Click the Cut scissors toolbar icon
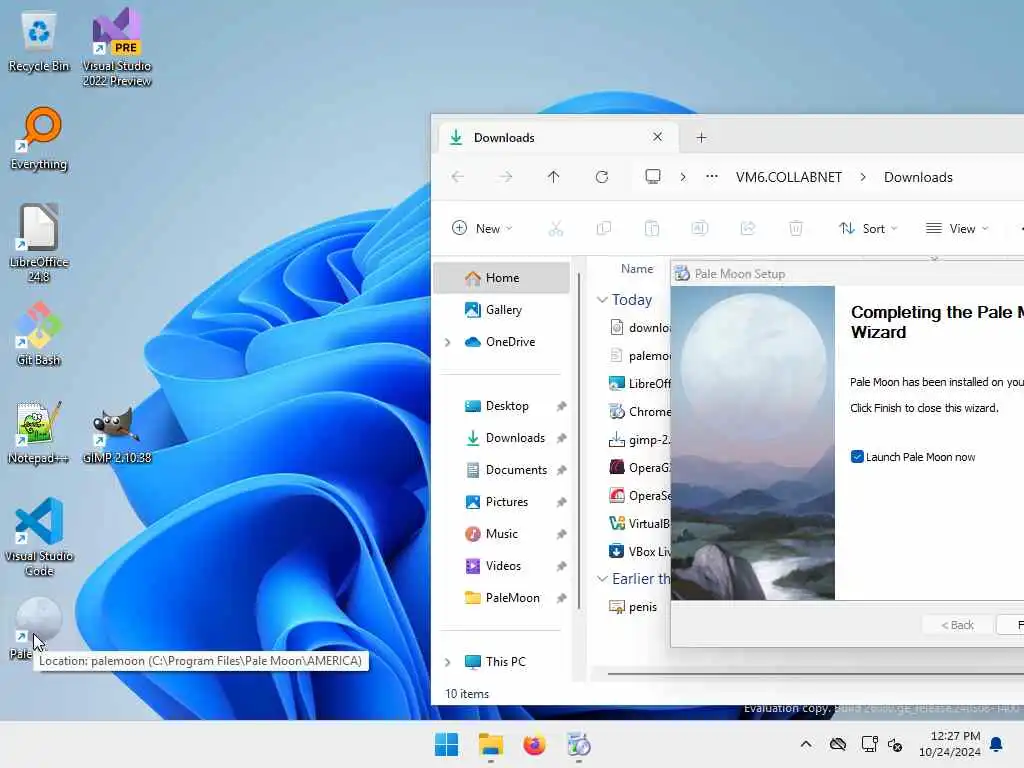This screenshot has height=768, width=1024. click(x=556, y=228)
